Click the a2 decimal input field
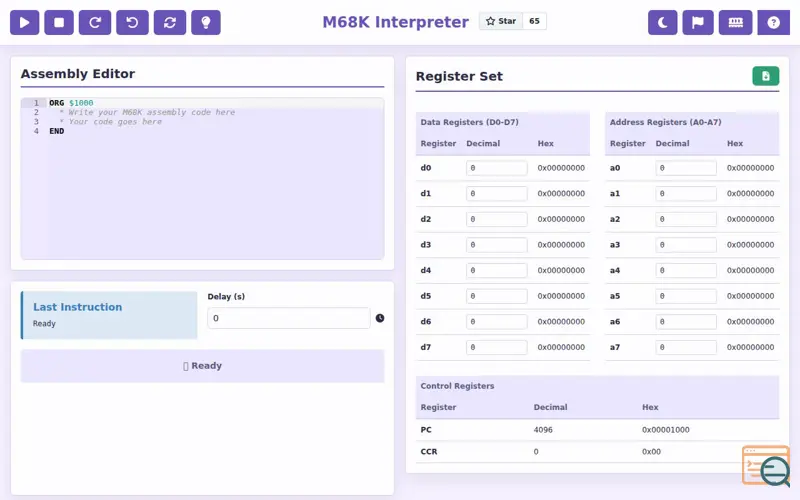800x500 pixels. 686,219
